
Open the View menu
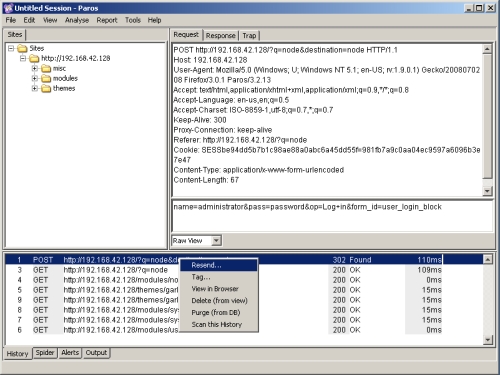[50, 20]
